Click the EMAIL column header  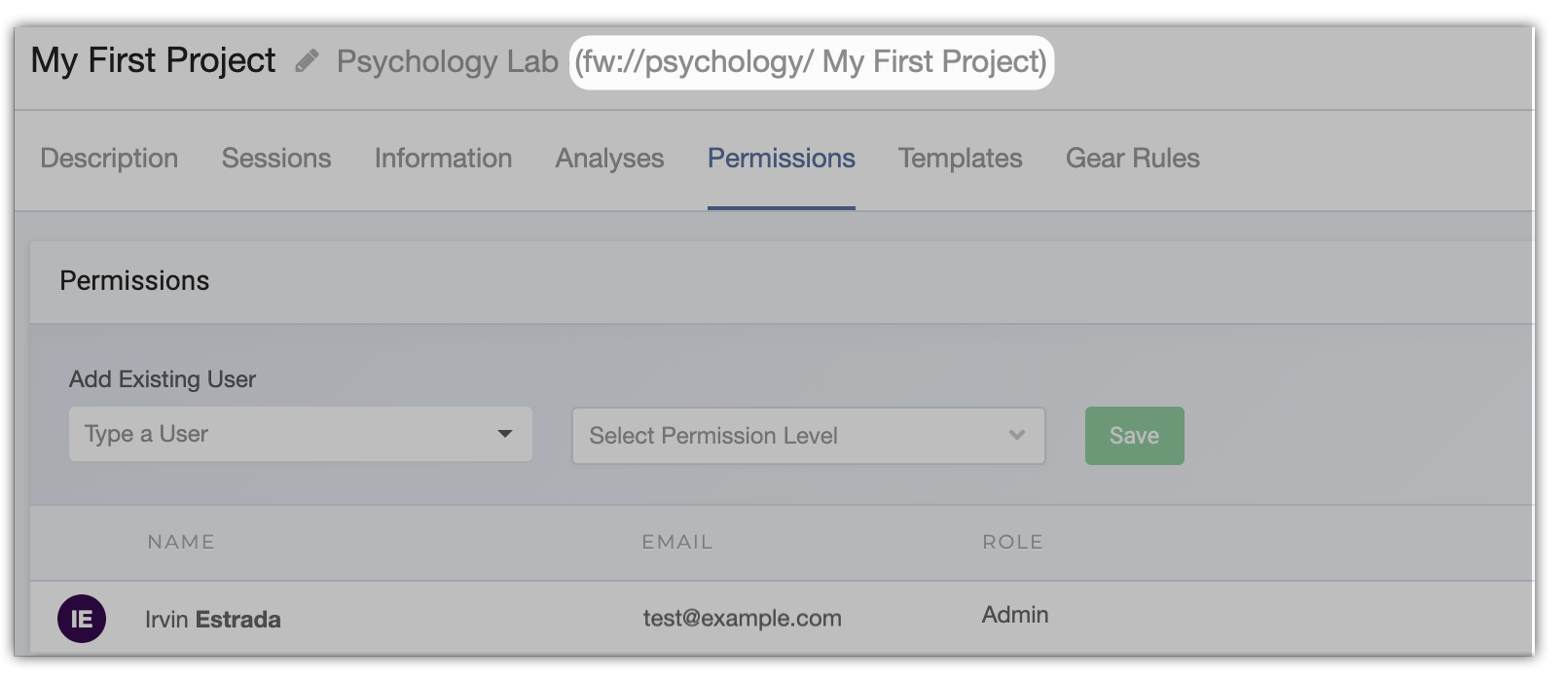[x=676, y=542]
